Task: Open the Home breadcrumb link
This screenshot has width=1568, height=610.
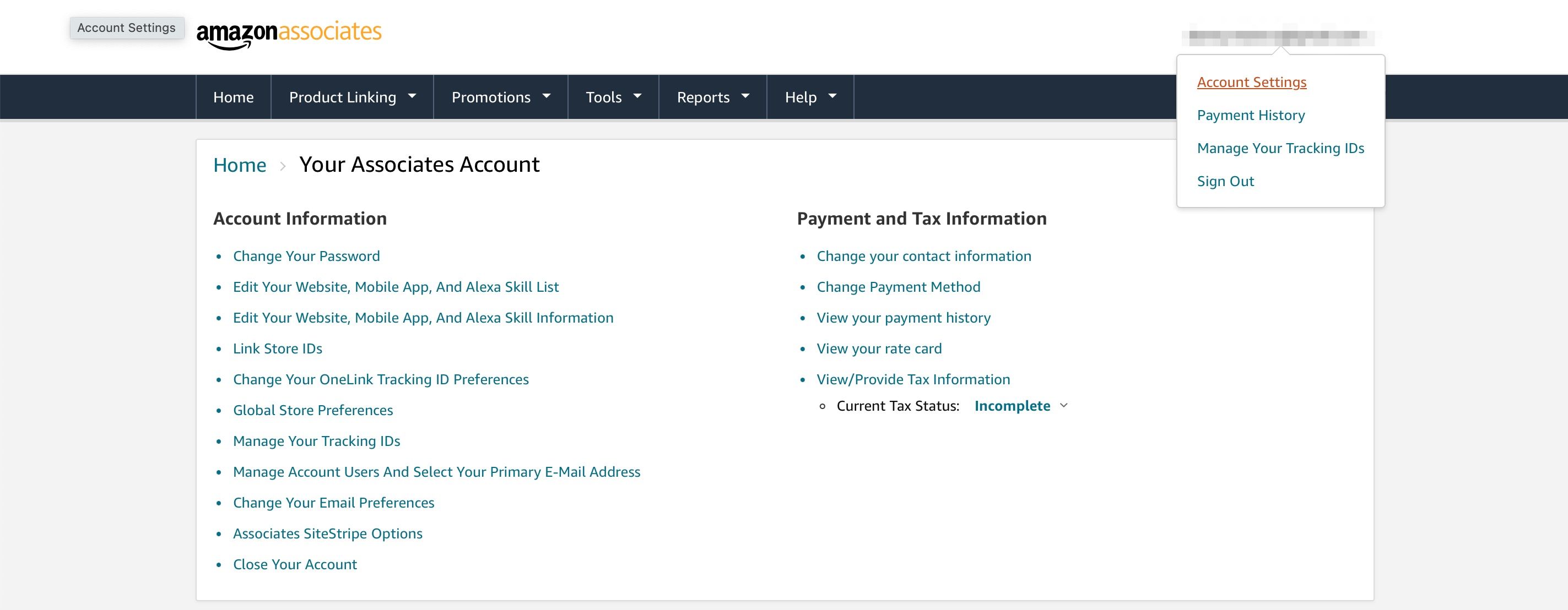Action: [240, 164]
